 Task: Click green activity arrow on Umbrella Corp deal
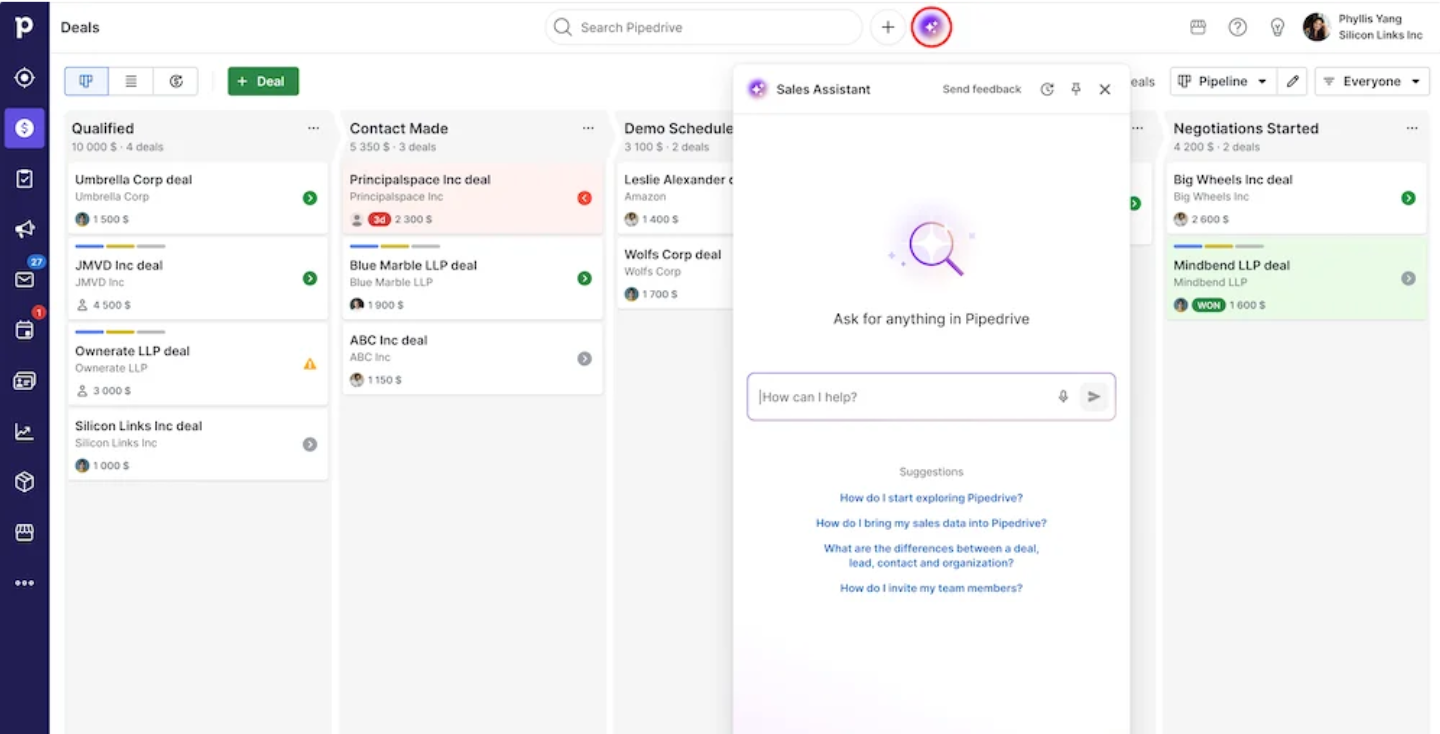tap(310, 198)
